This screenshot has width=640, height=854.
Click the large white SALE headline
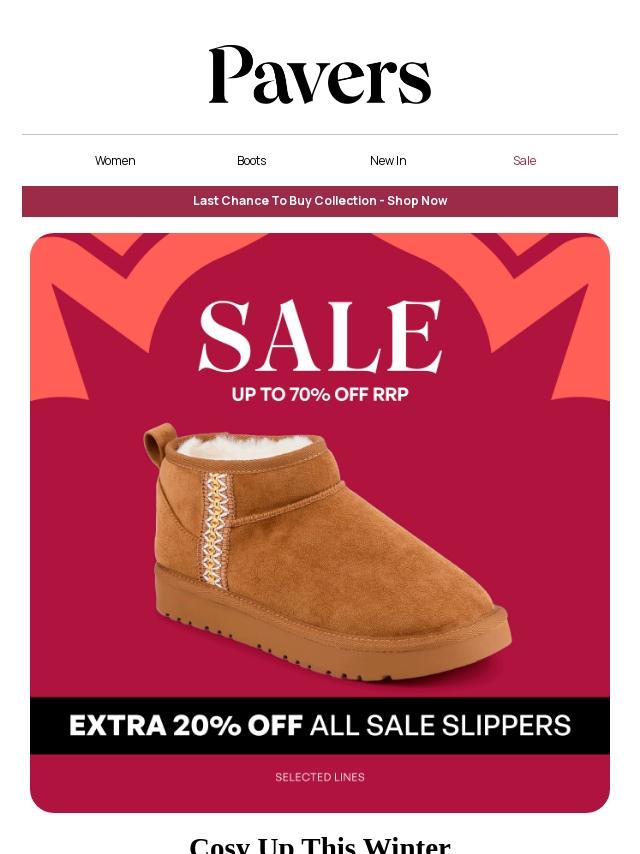(x=320, y=337)
